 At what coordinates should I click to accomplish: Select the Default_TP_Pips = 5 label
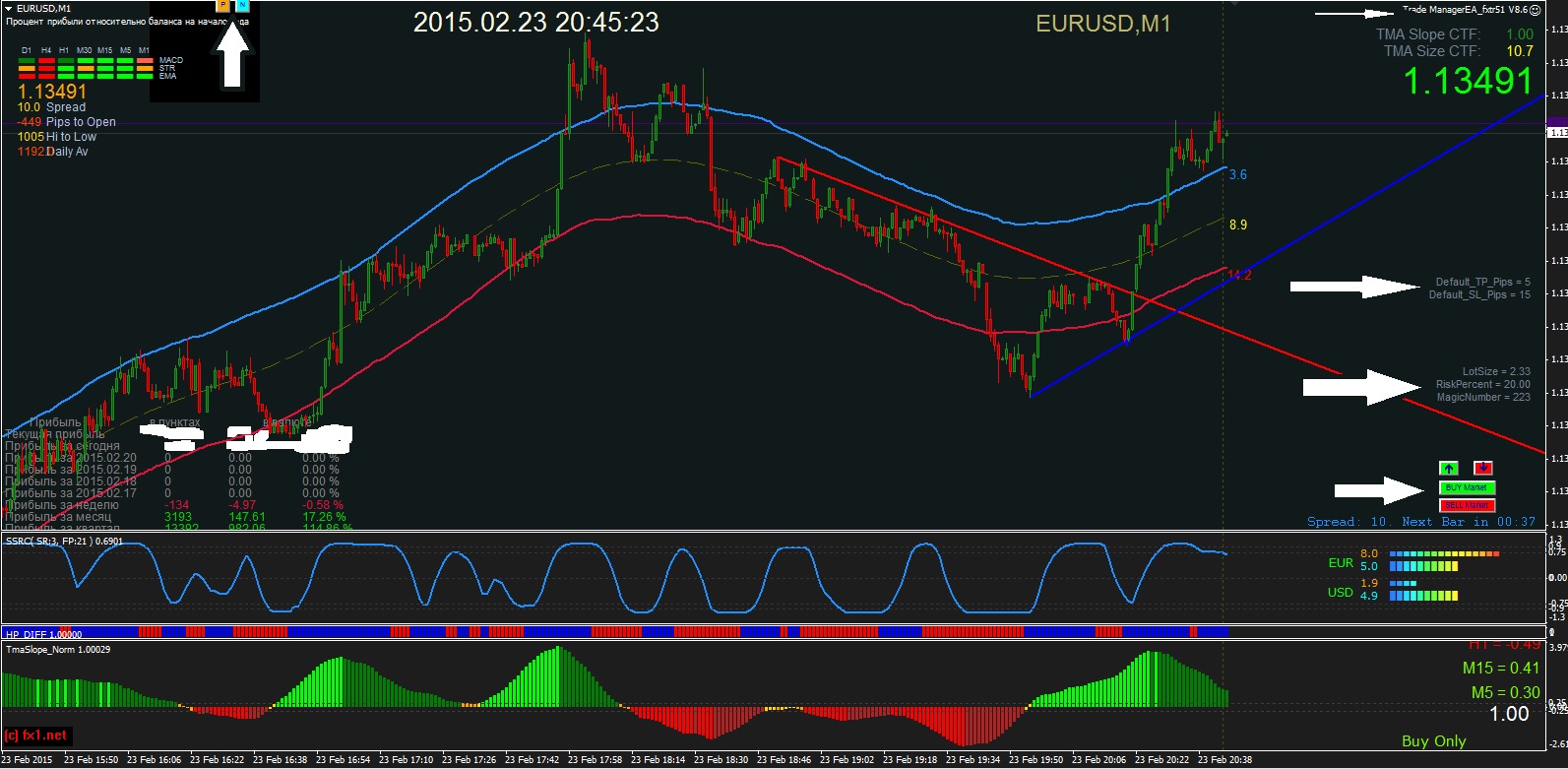tap(1482, 283)
